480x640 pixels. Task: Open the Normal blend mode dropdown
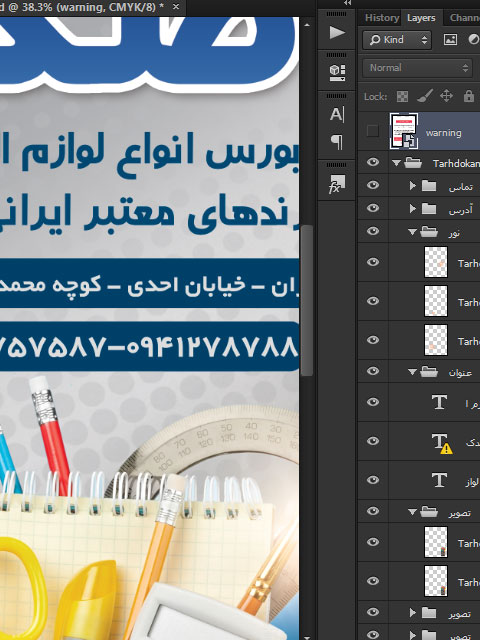point(417,68)
